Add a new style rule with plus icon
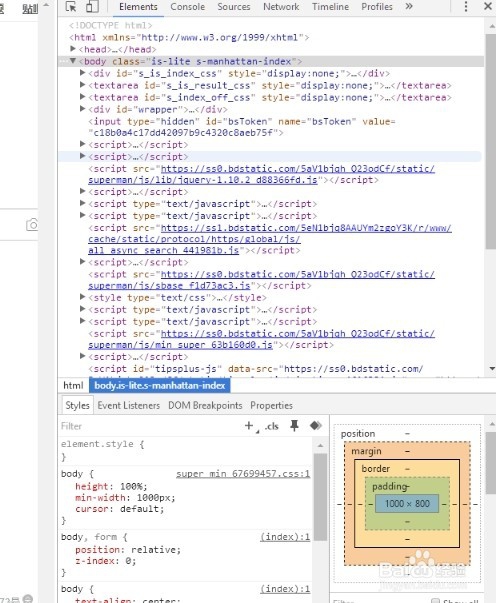This screenshot has height=603, width=496. point(249,426)
